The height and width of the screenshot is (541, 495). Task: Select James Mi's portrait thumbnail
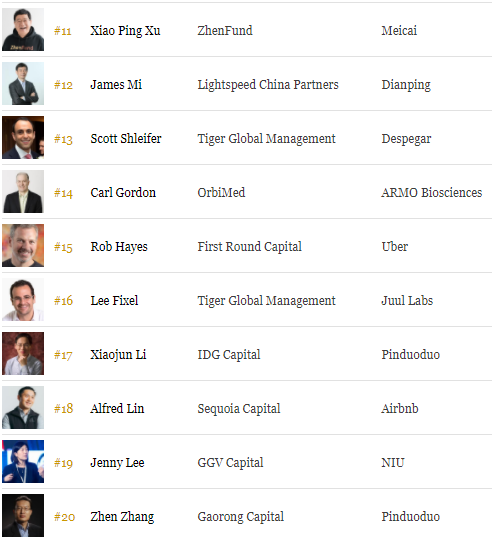(23, 83)
